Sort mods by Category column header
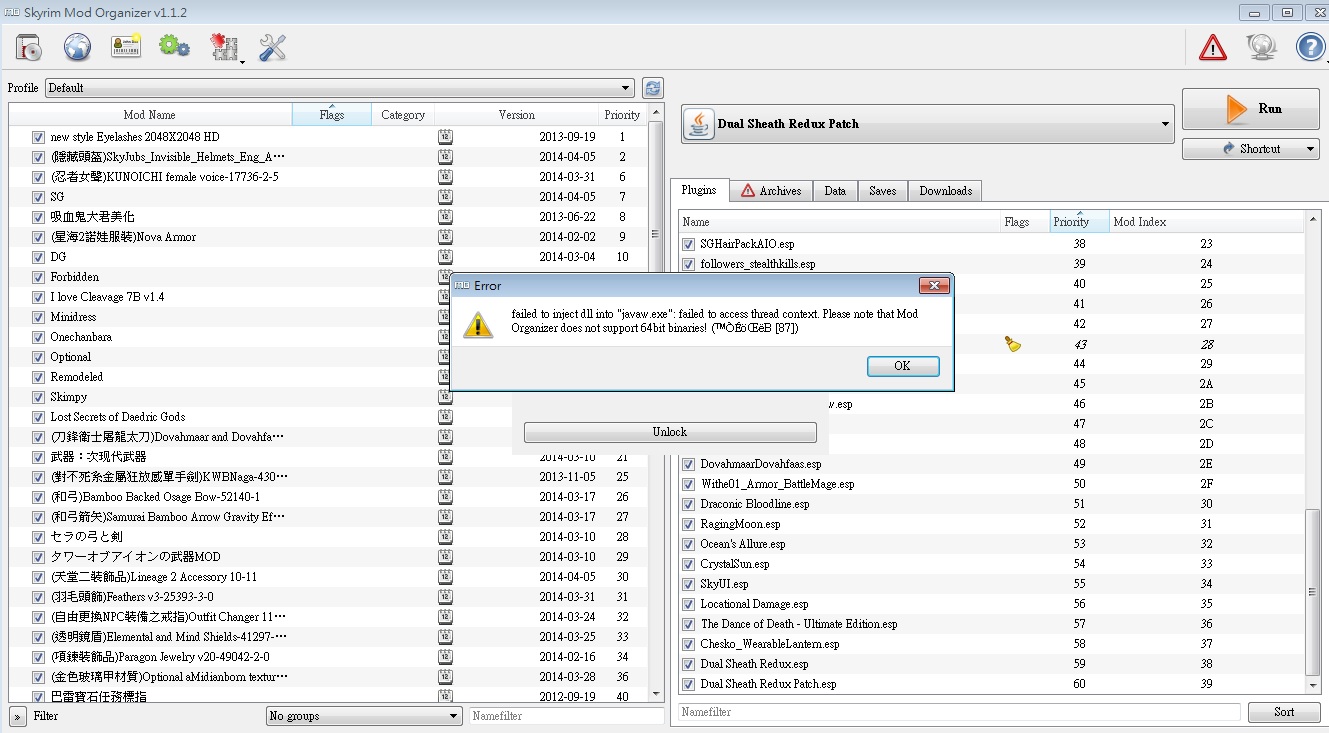Viewport: 1329px width, 733px height. click(403, 115)
